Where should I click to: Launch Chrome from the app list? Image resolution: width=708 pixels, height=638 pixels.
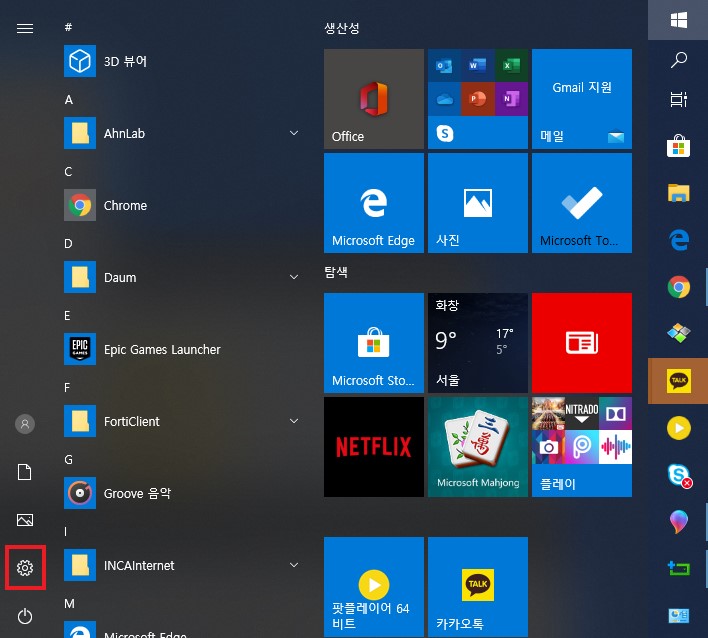click(181, 205)
